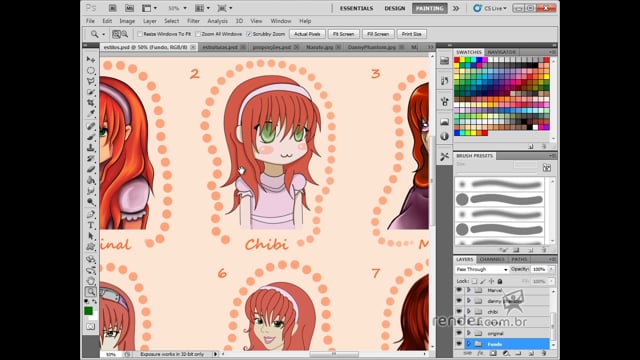
Task: Select the Zoom tool in toolbox
Action: click(91, 291)
